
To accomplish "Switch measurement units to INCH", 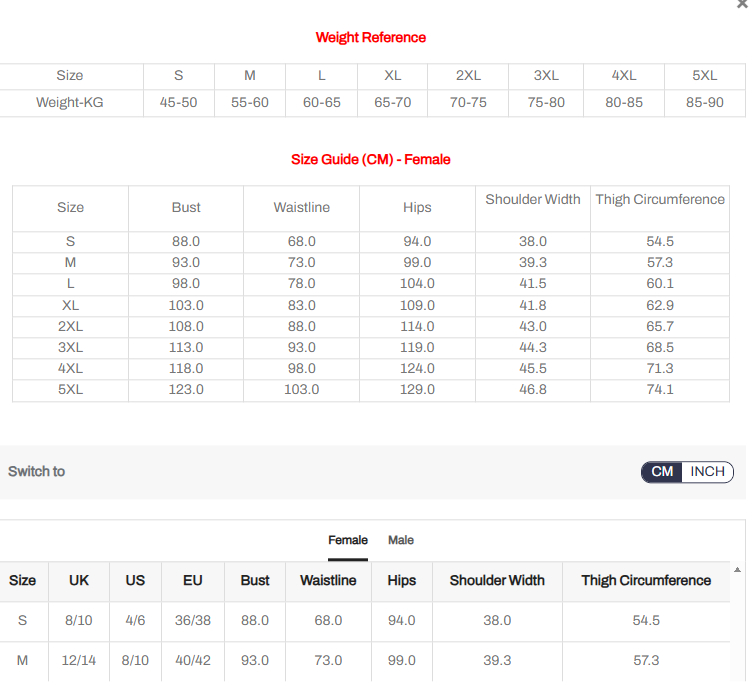I will point(708,472).
